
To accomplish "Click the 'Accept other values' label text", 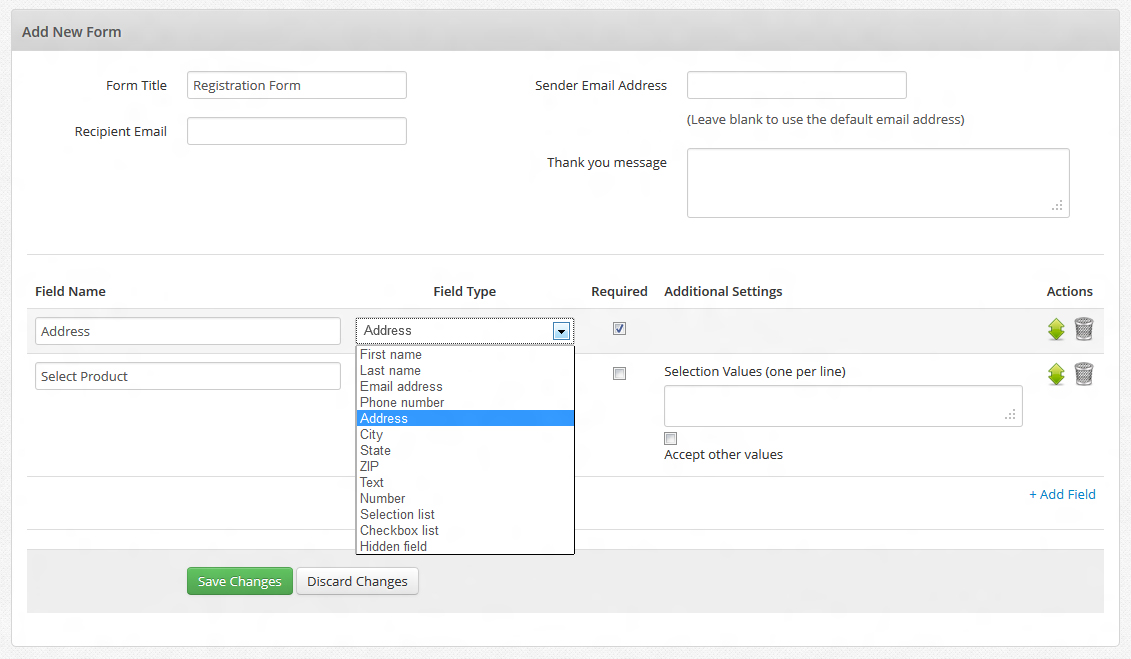I will (x=723, y=454).
